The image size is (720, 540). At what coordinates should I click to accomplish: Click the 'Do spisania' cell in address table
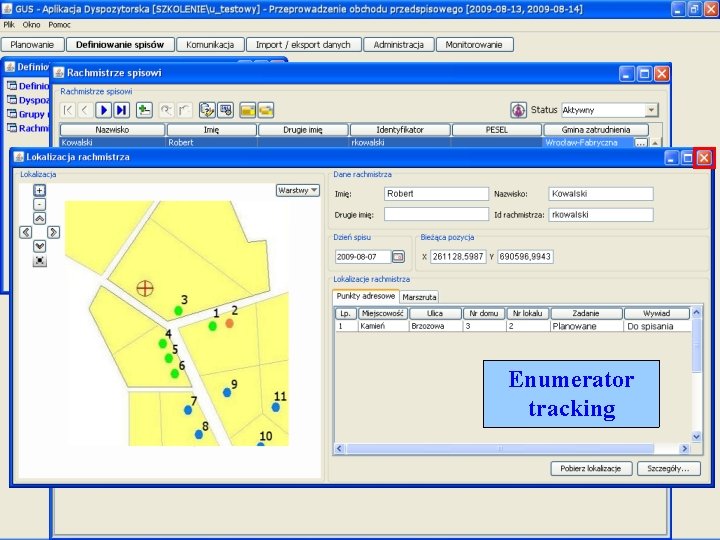pyautogui.click(x=657, y=326)
